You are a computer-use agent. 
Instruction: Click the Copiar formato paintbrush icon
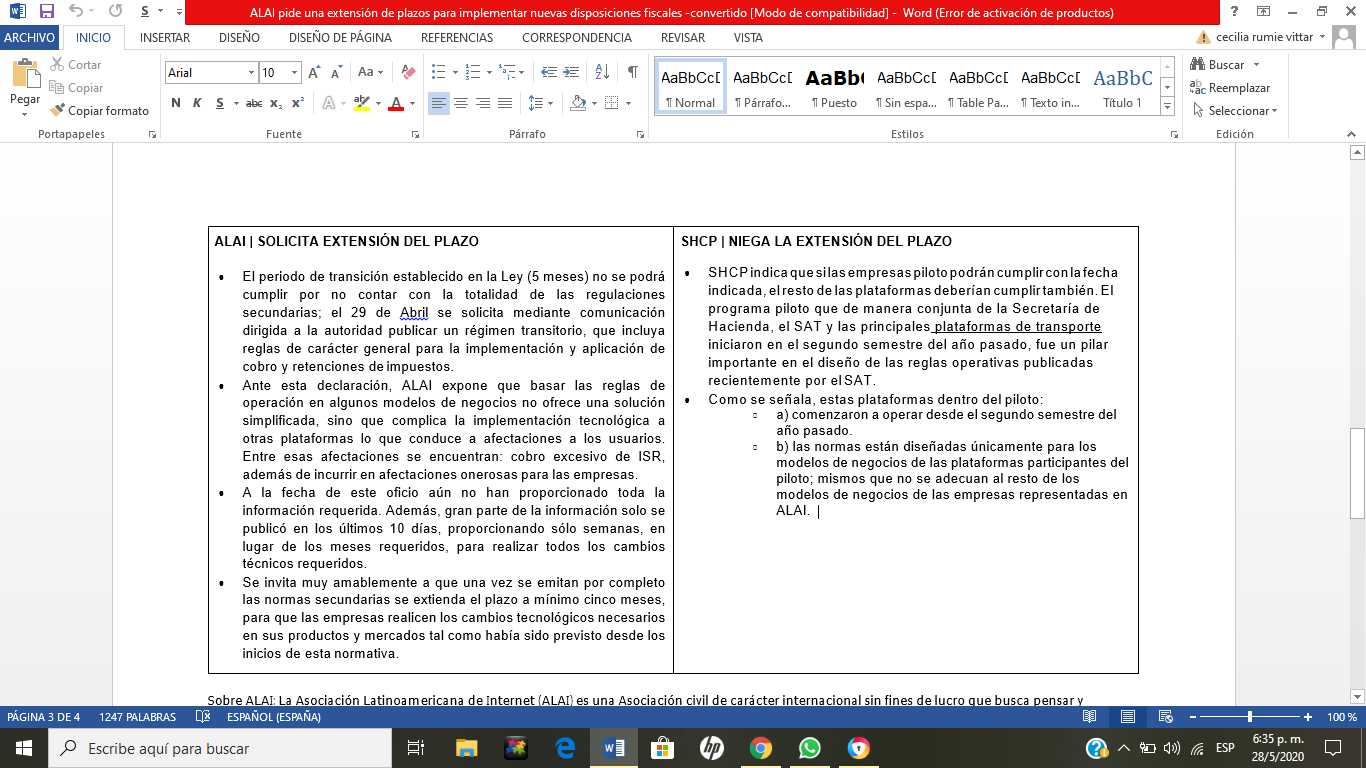click(58, 111)
